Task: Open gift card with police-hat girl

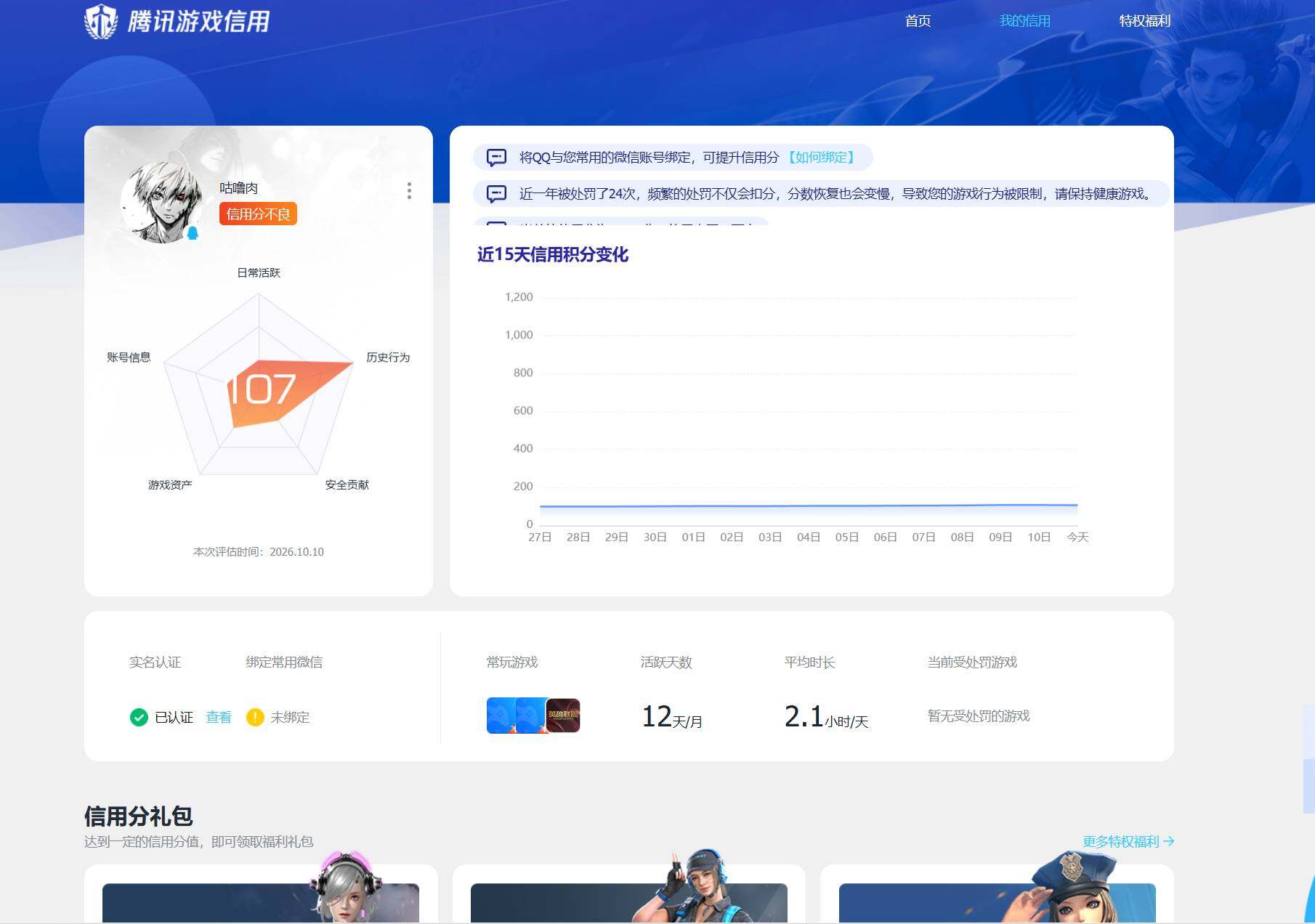Action: [997, 894]
